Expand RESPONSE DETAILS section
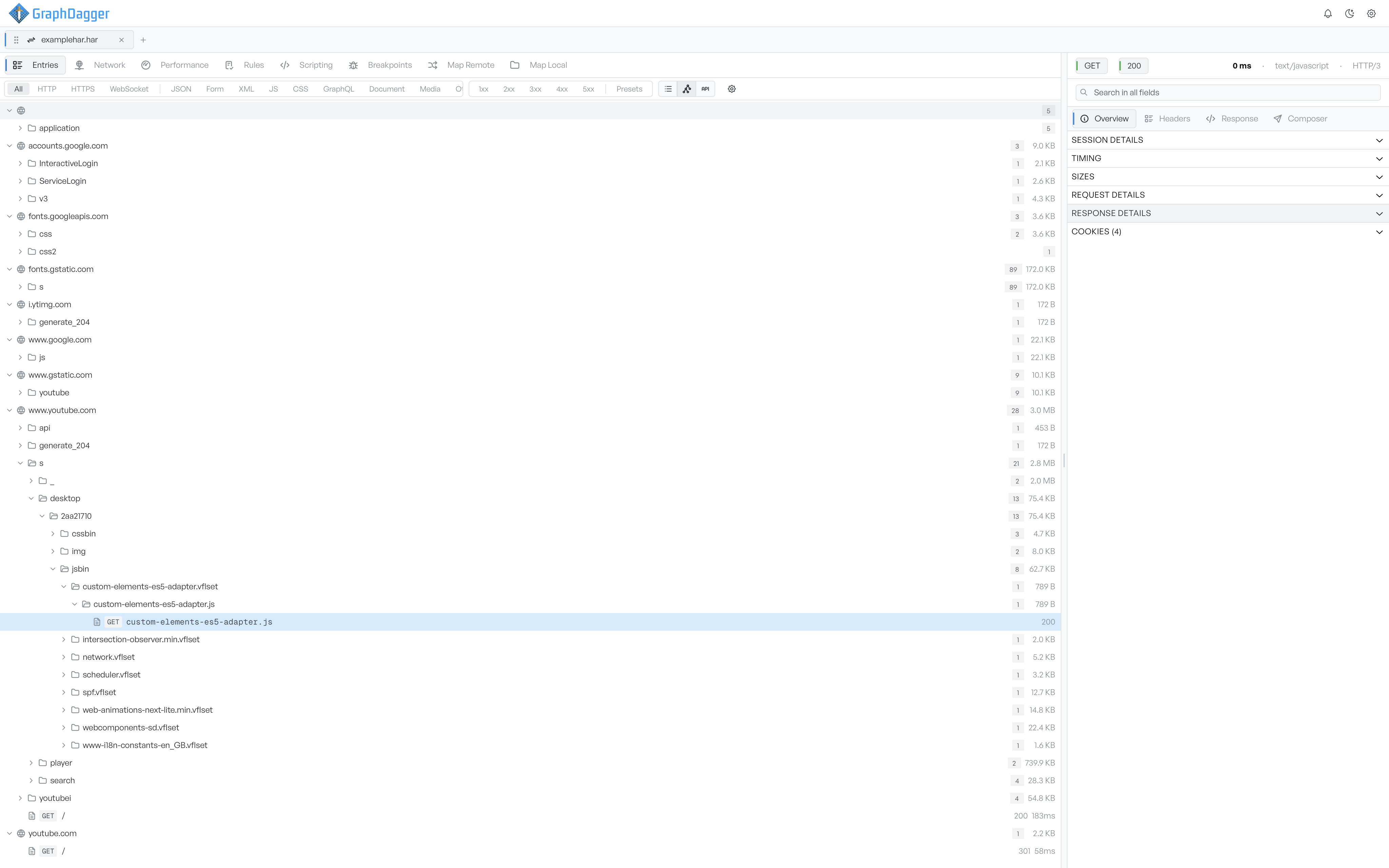The image size is (1389, 868). pos(1228,214)
